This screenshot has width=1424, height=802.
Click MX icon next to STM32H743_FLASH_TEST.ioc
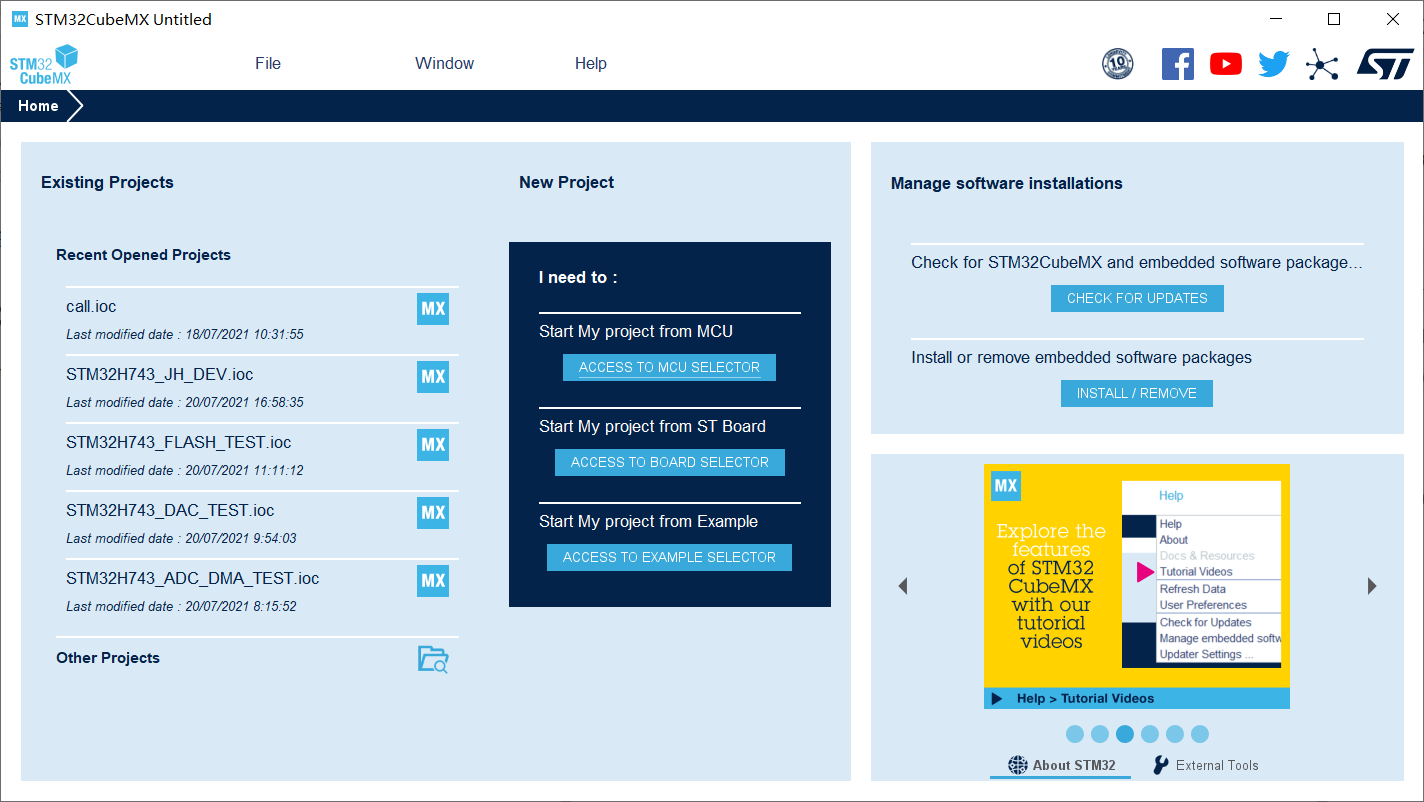point(433,445)
